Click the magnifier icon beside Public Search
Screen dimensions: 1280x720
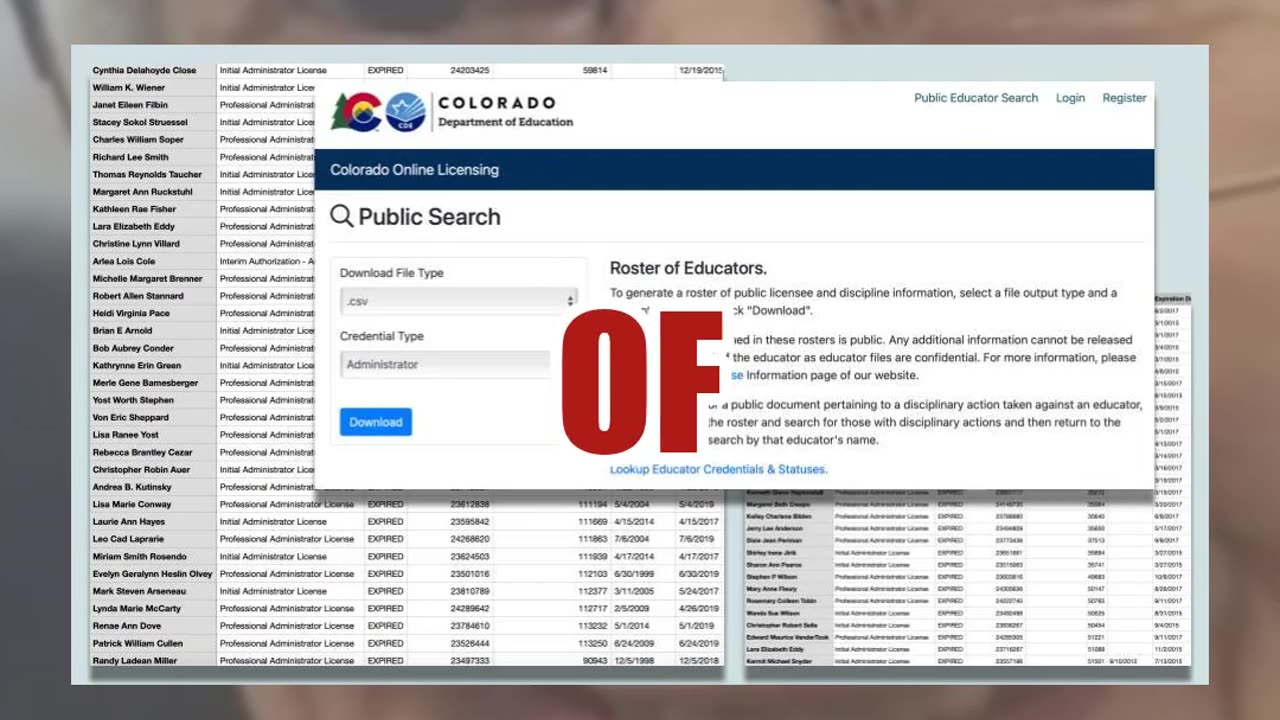click(342, 216)
